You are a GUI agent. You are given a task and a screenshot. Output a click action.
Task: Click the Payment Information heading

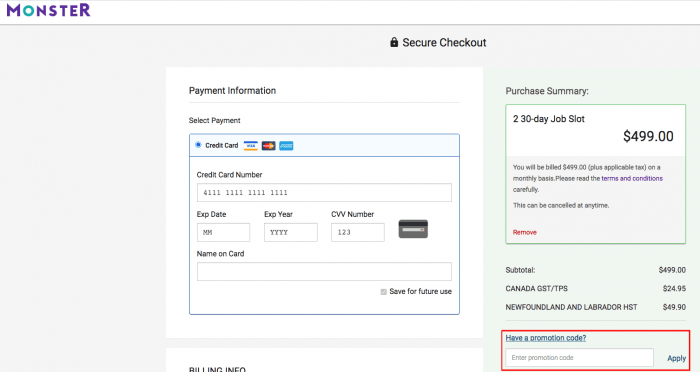tap(232, 91)
